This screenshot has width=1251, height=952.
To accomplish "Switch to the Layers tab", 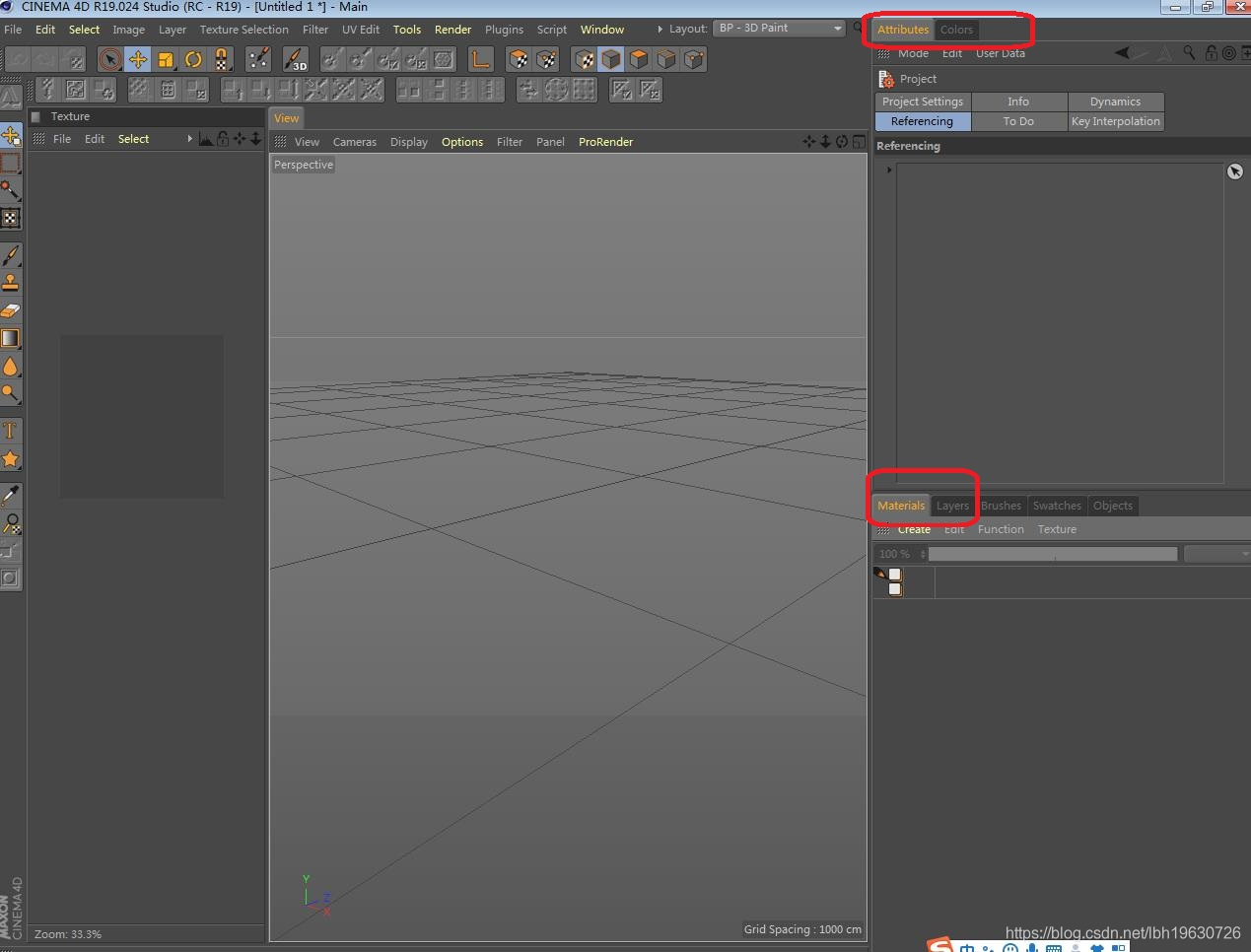I will click(x=952, y=506).
